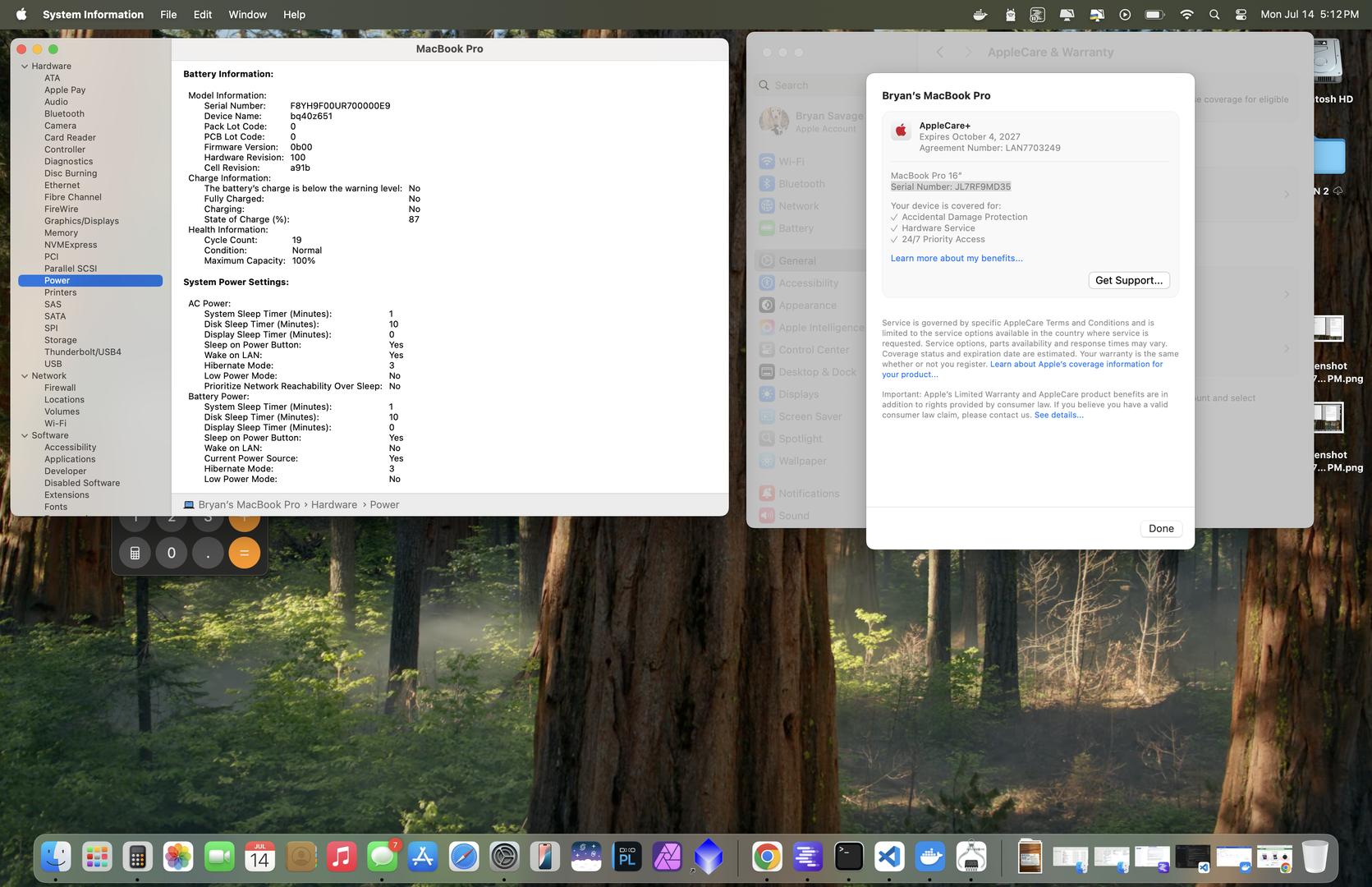
Task: Click the battery status icon in the menu bar
Action: pyautogui.click(x=1155, y=14)
